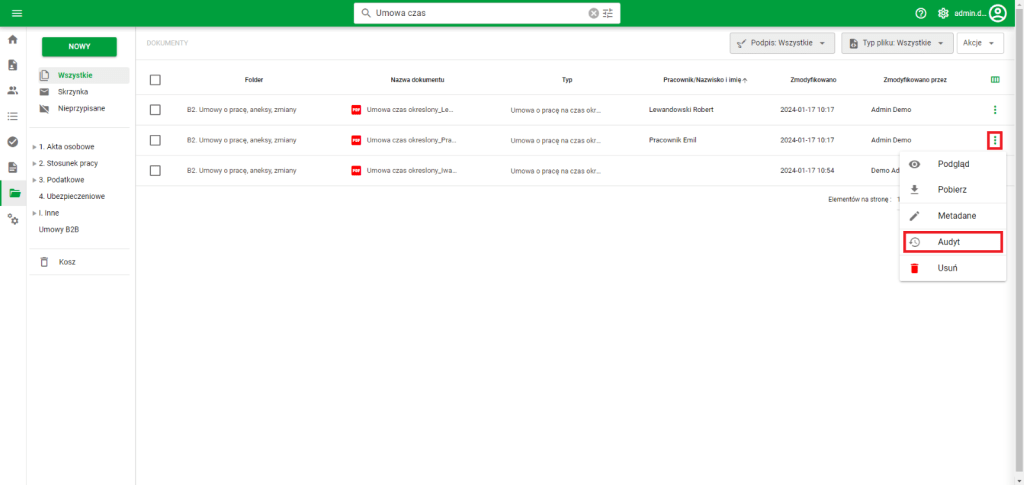Select checkbox for Pracownik Emil row

tap(155, 140)
